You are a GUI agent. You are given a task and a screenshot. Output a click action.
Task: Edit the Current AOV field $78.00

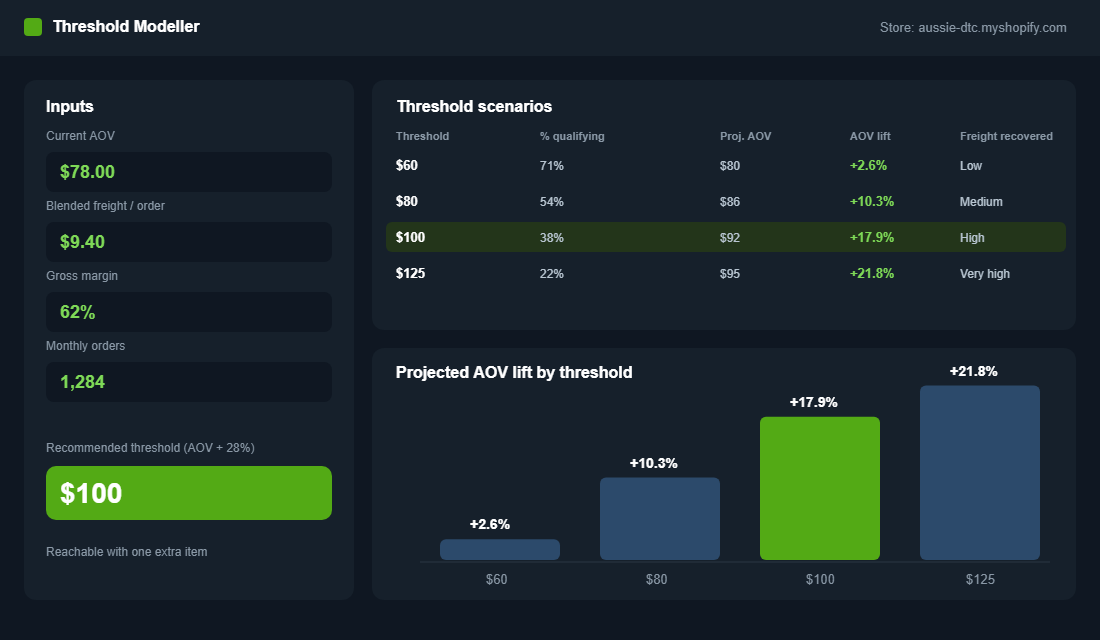point(189,172)
